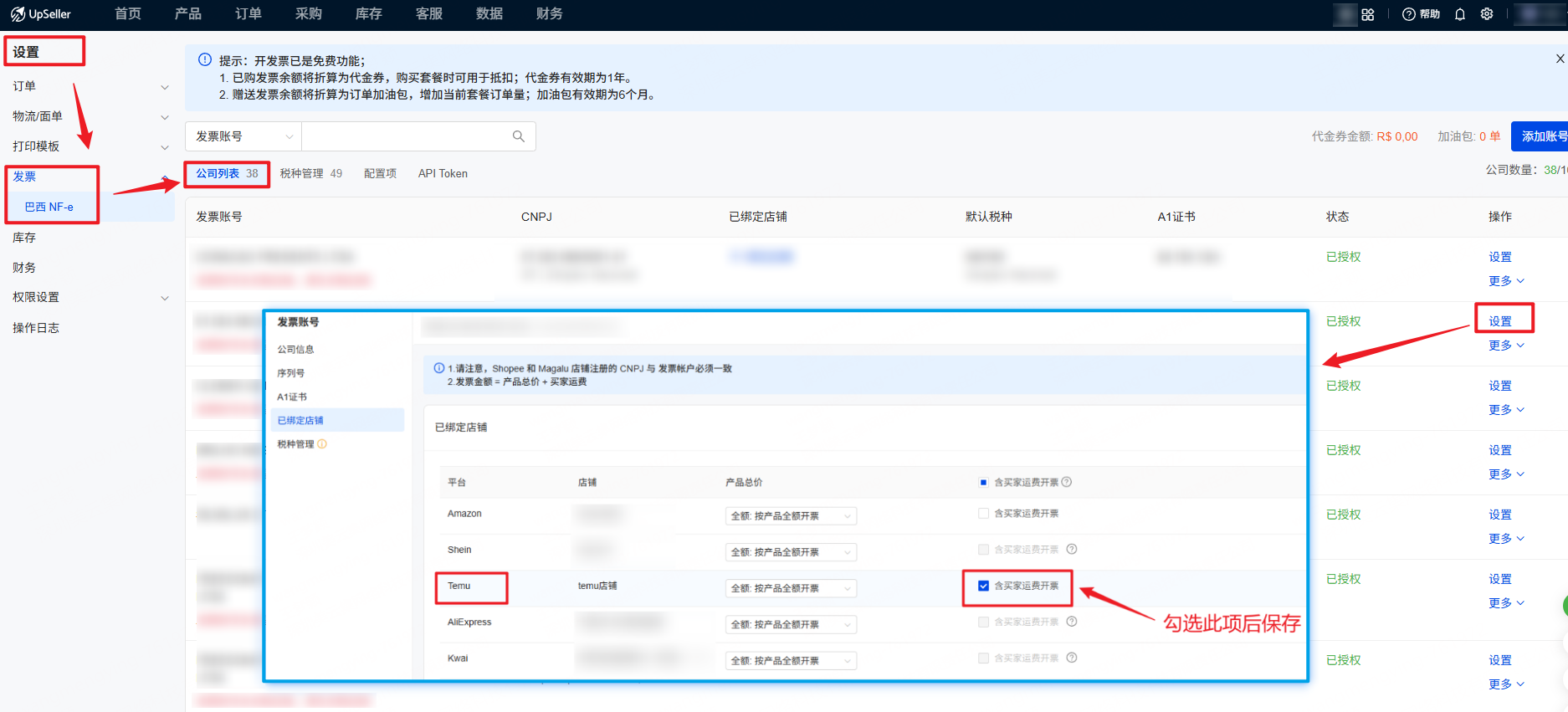The height and width of the screenshot is (712, 1568).
Task: Open Temu 产品总价 dropdown
Action: tap(791, 588)
